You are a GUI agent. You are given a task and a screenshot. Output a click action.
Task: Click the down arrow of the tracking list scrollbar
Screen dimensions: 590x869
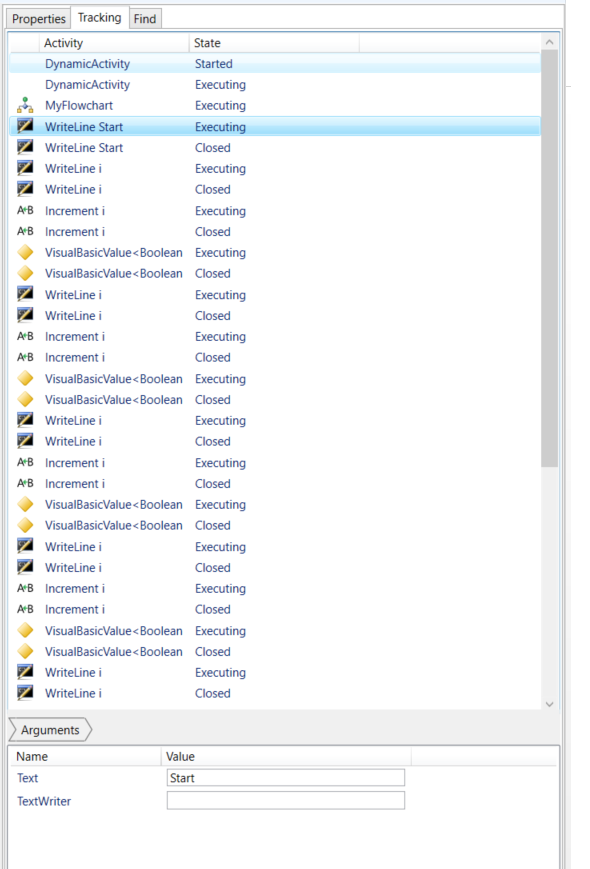tap(550, 704)
